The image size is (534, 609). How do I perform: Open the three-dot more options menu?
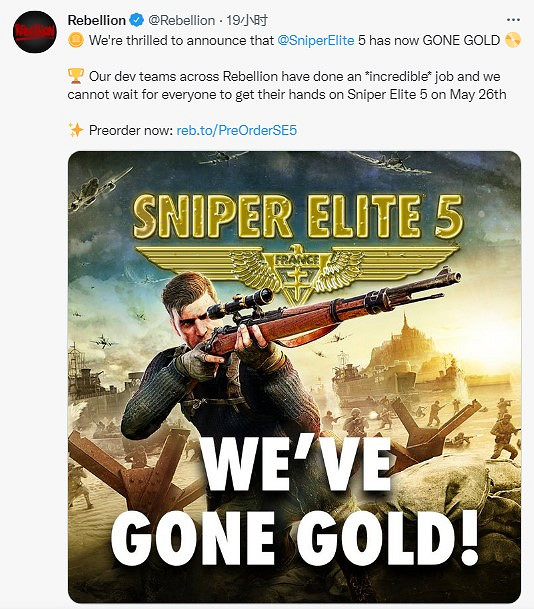pos(513,20)
